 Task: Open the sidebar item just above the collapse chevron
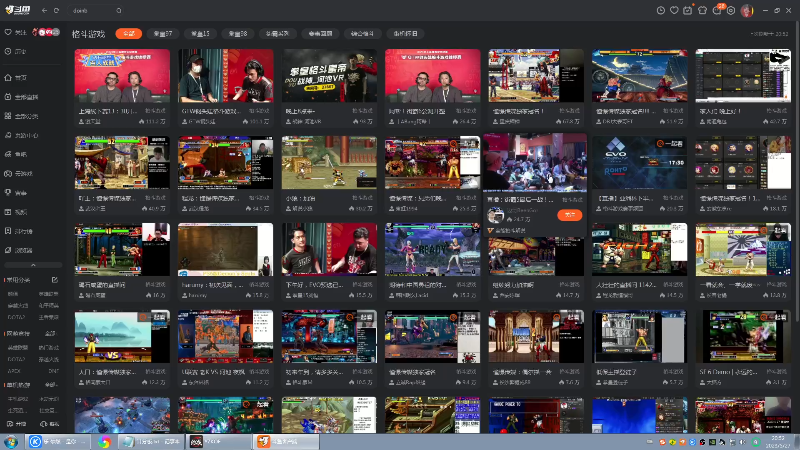click(19, 251)
